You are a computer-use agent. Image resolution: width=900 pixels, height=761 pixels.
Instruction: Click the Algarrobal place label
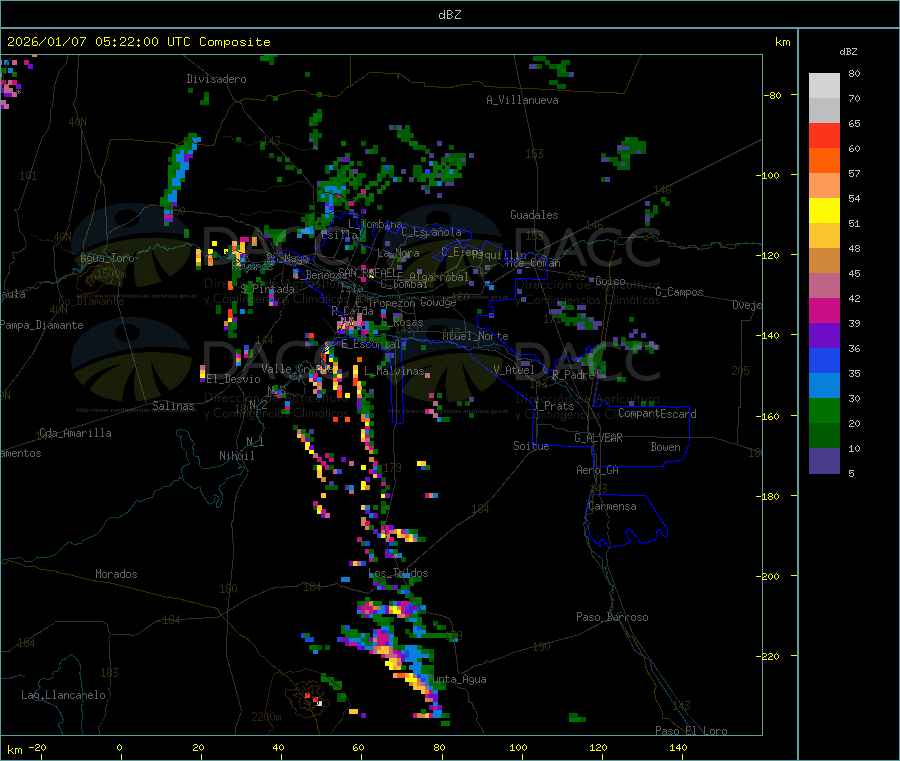[439, 277]
